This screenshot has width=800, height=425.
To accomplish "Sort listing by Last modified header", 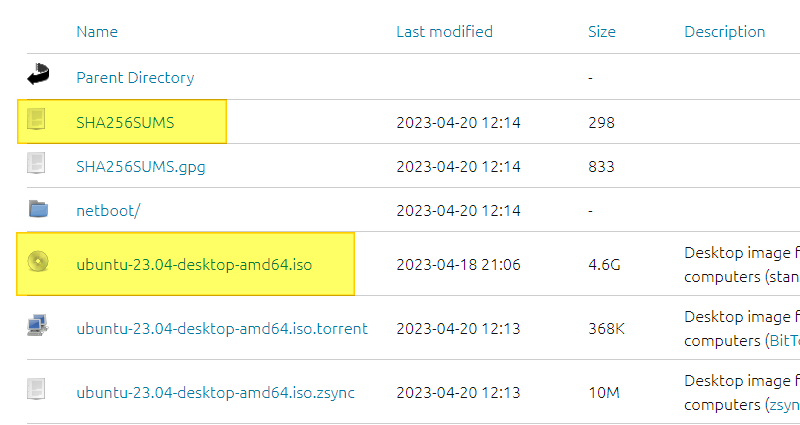I will (444, 32).
